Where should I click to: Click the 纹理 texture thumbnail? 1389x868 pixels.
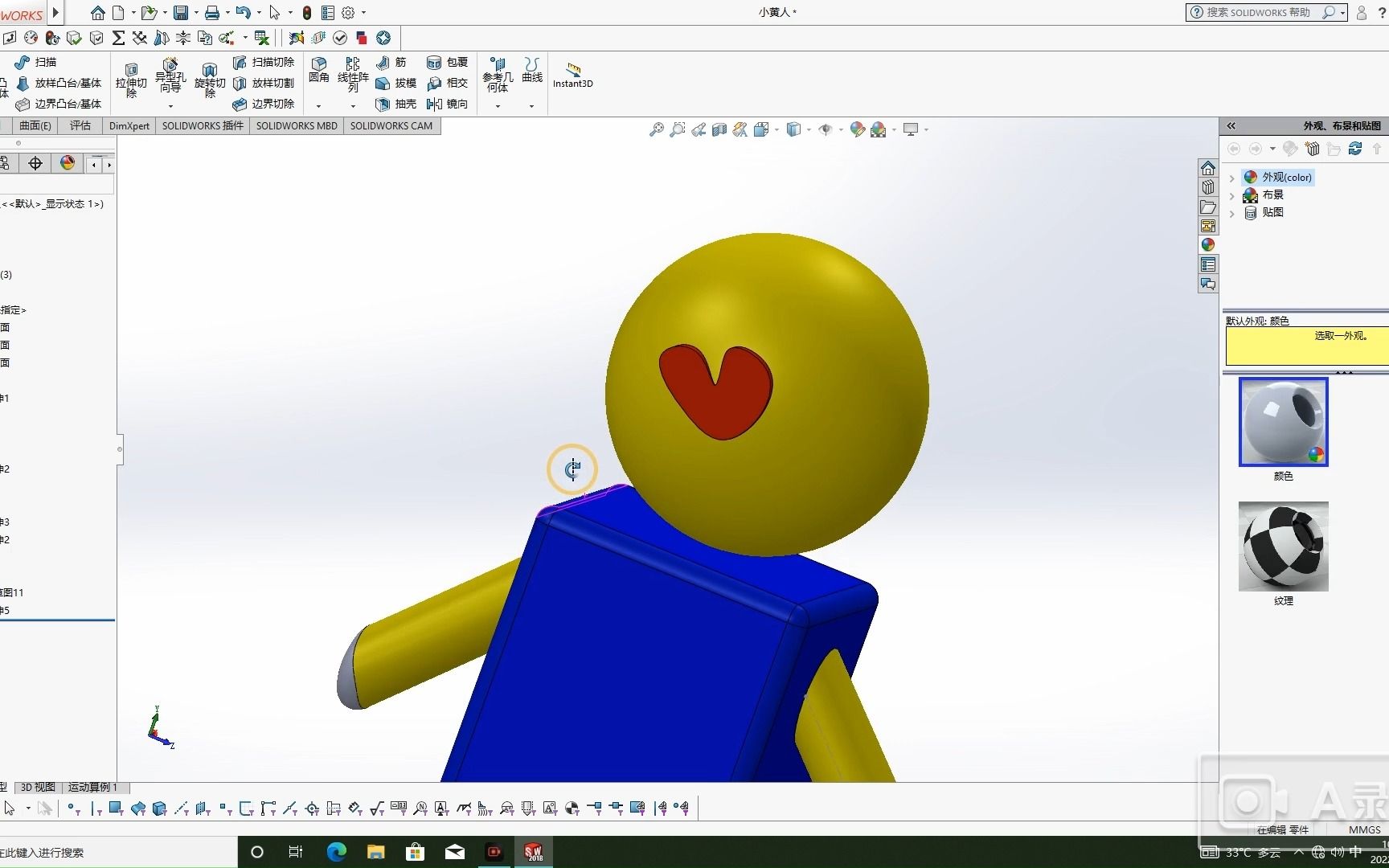(1282, 546)
